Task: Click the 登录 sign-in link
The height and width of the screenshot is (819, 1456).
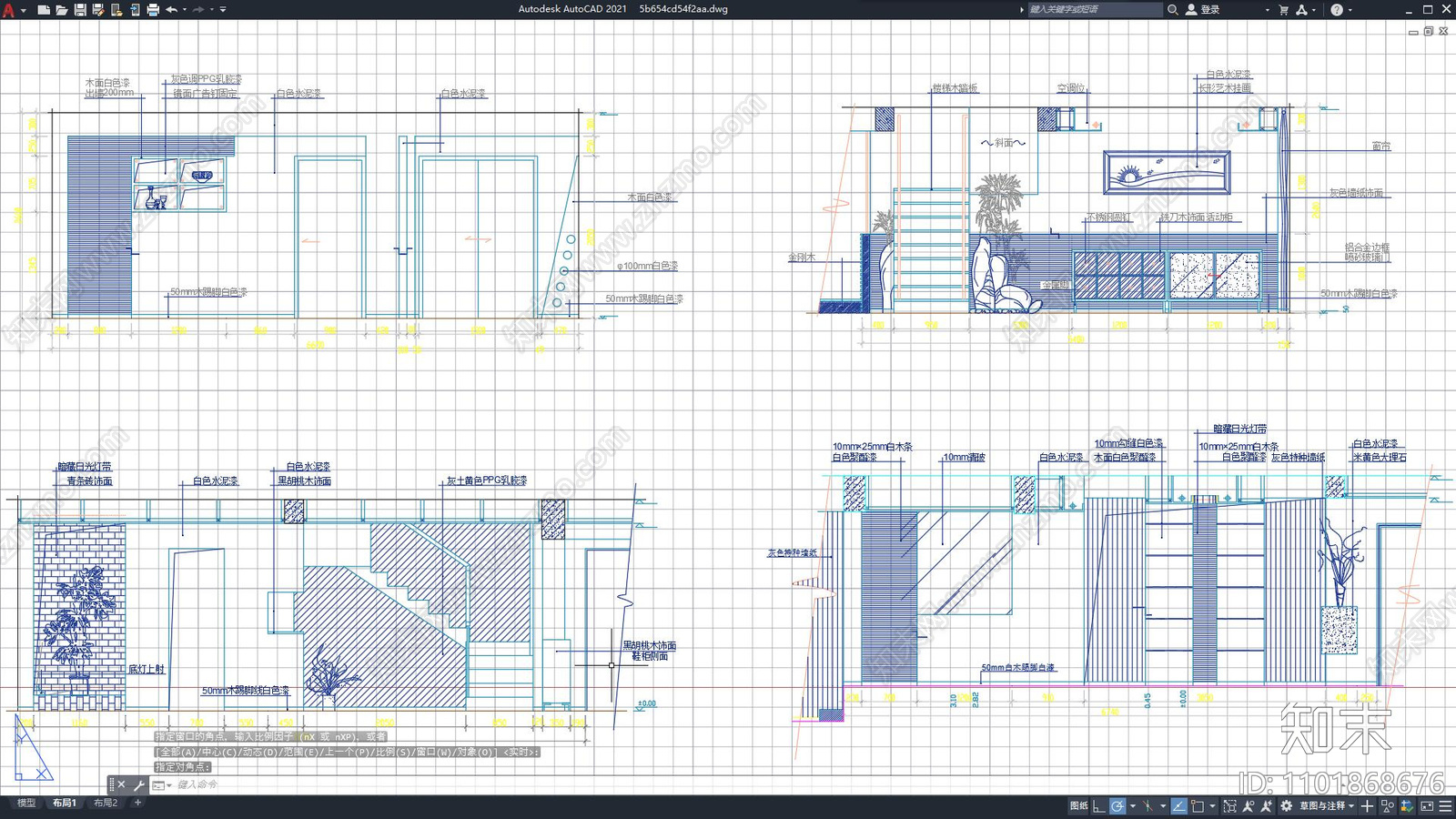Action: 1210,9
